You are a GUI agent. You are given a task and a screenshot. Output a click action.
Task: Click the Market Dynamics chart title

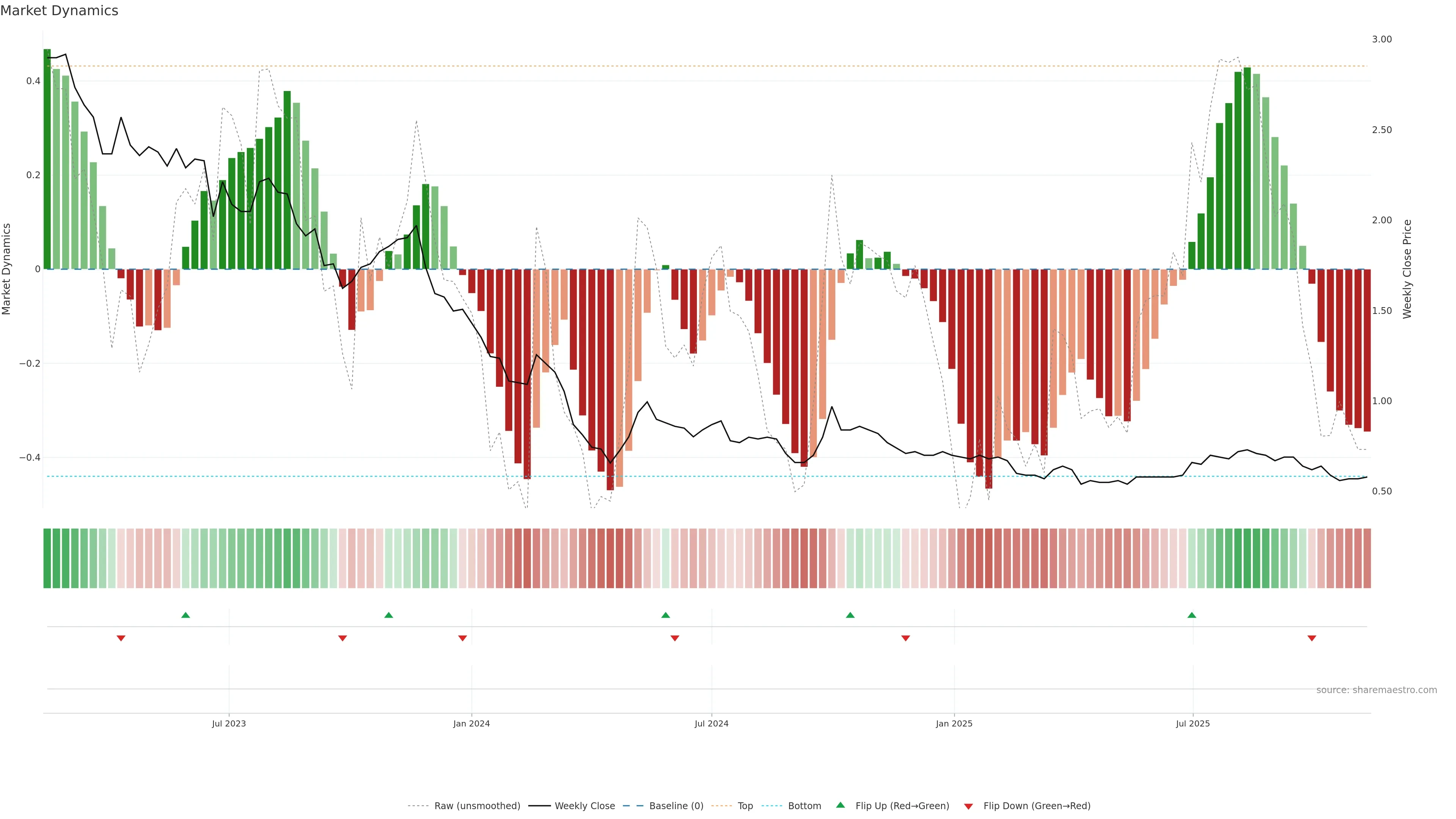click(60, 11)
